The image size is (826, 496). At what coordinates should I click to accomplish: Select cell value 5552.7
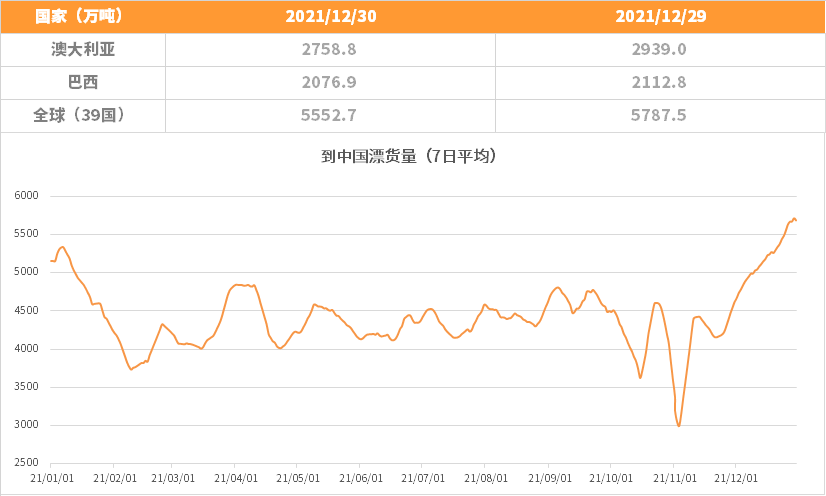coord(329,115)
